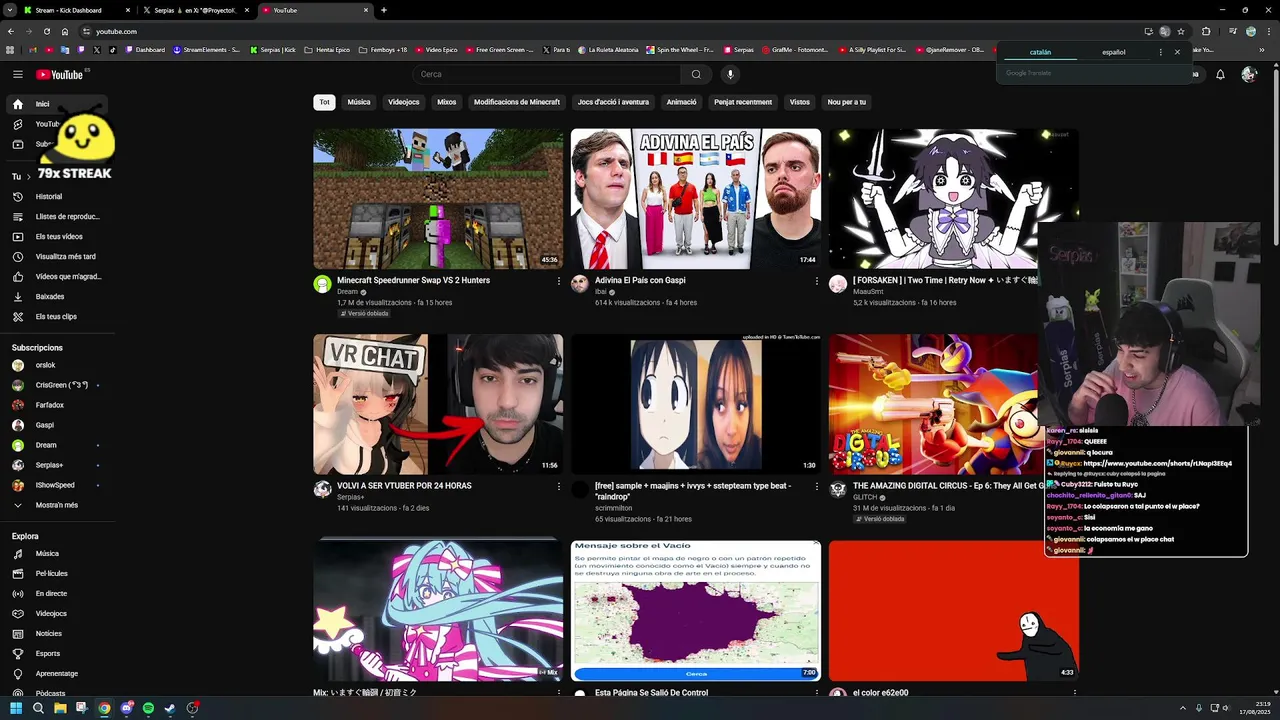This screenshot has height=720, width=1280.
Task: Switch to the Serpias en X tab
Action: [x=195, y=10]
